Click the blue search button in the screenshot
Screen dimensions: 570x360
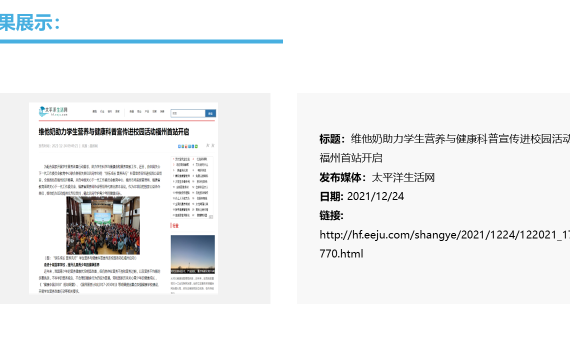click(x=210, y=113)
